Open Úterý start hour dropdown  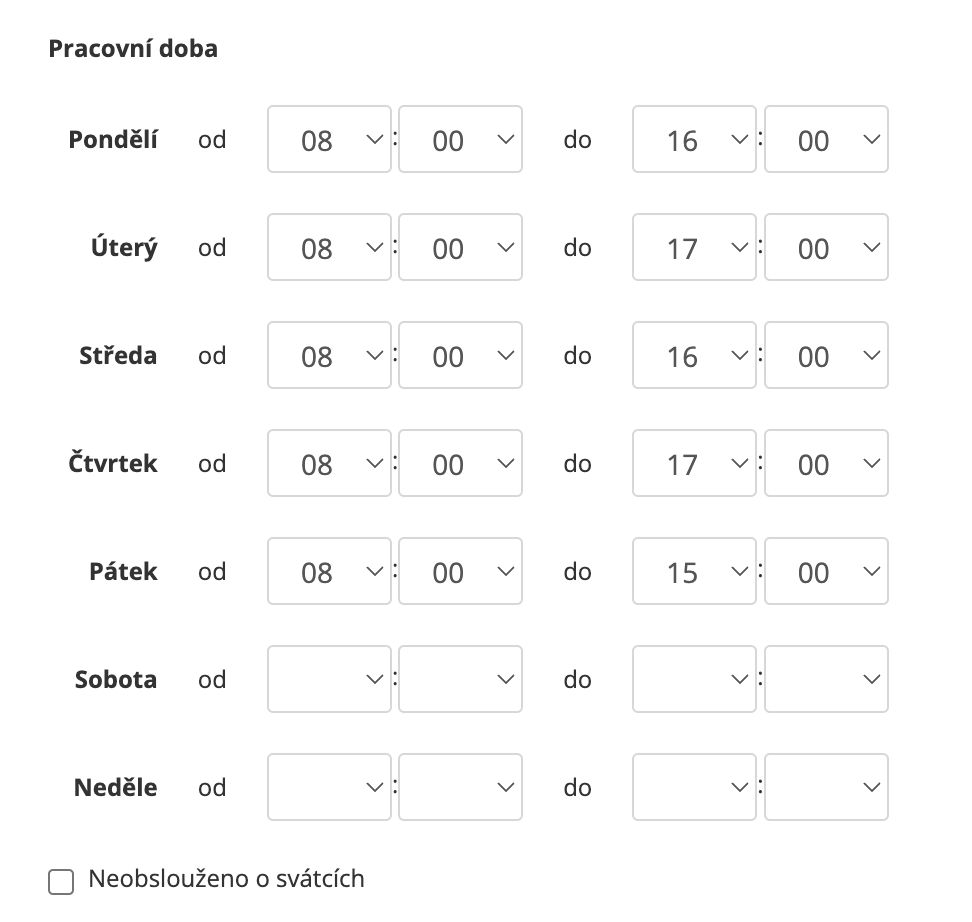point(329,248)
